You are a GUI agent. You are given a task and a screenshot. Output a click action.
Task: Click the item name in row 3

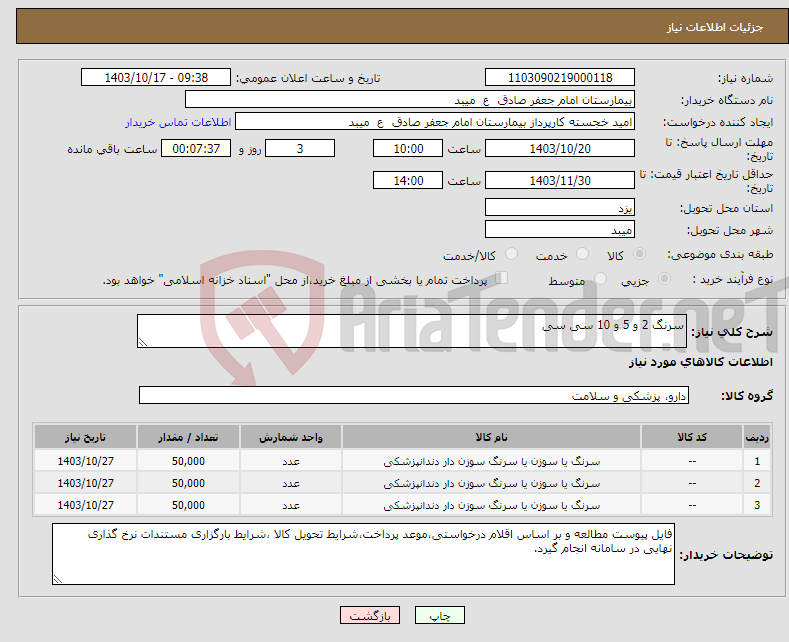pyautogui.click(x=492, y=505)
